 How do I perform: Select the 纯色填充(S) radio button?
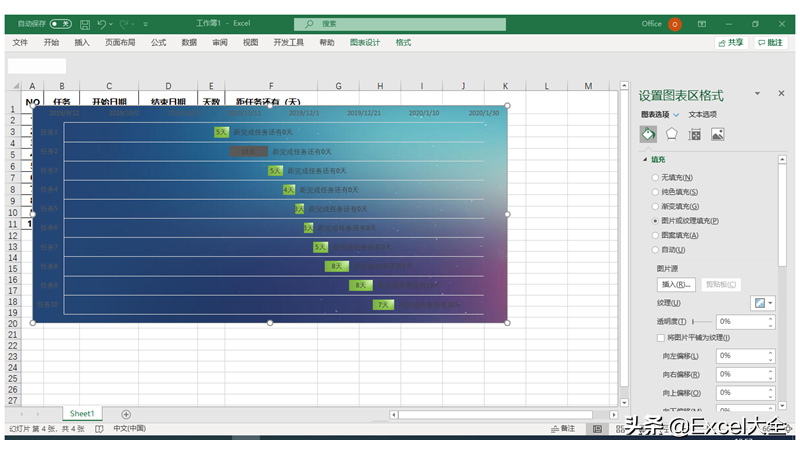[655, 192]
